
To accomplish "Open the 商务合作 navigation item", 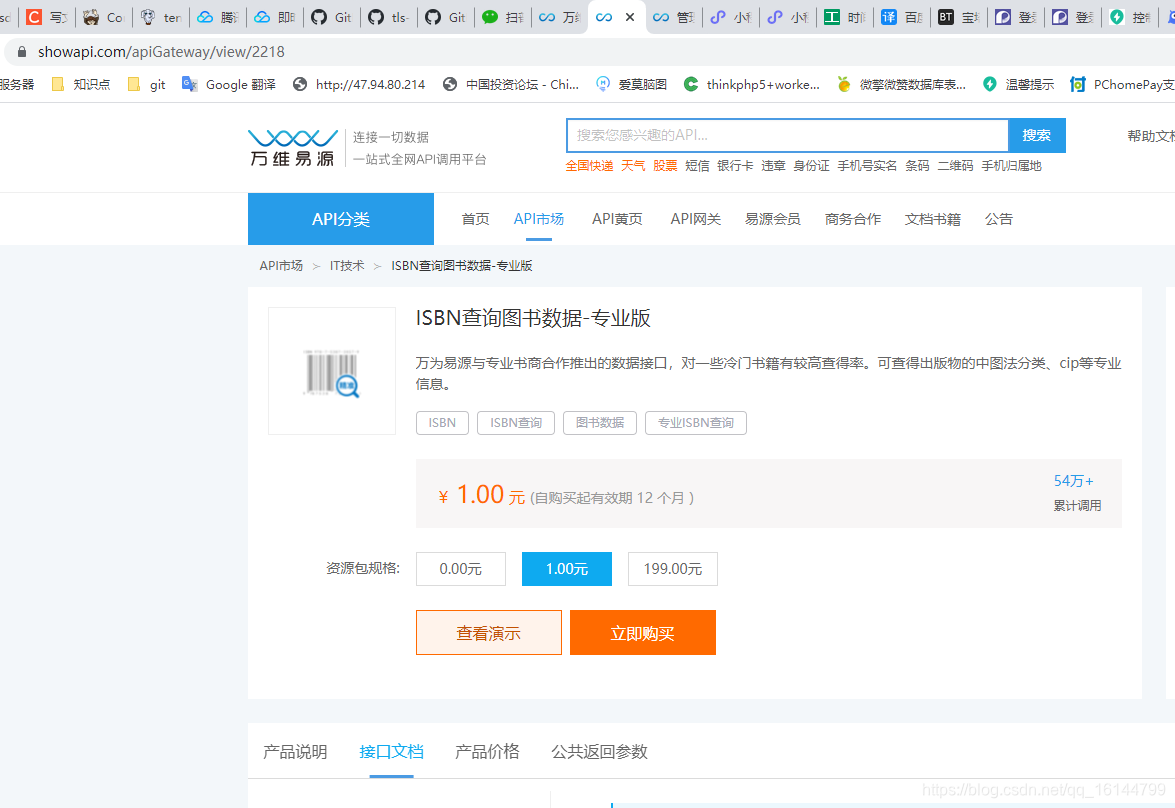I will [853, 219].
